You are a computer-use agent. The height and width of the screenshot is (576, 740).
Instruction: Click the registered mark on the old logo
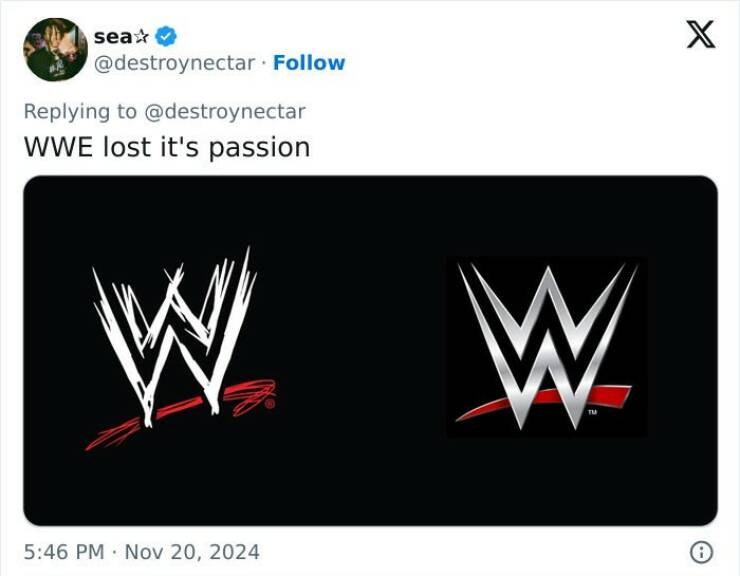[x=270, y=404]
